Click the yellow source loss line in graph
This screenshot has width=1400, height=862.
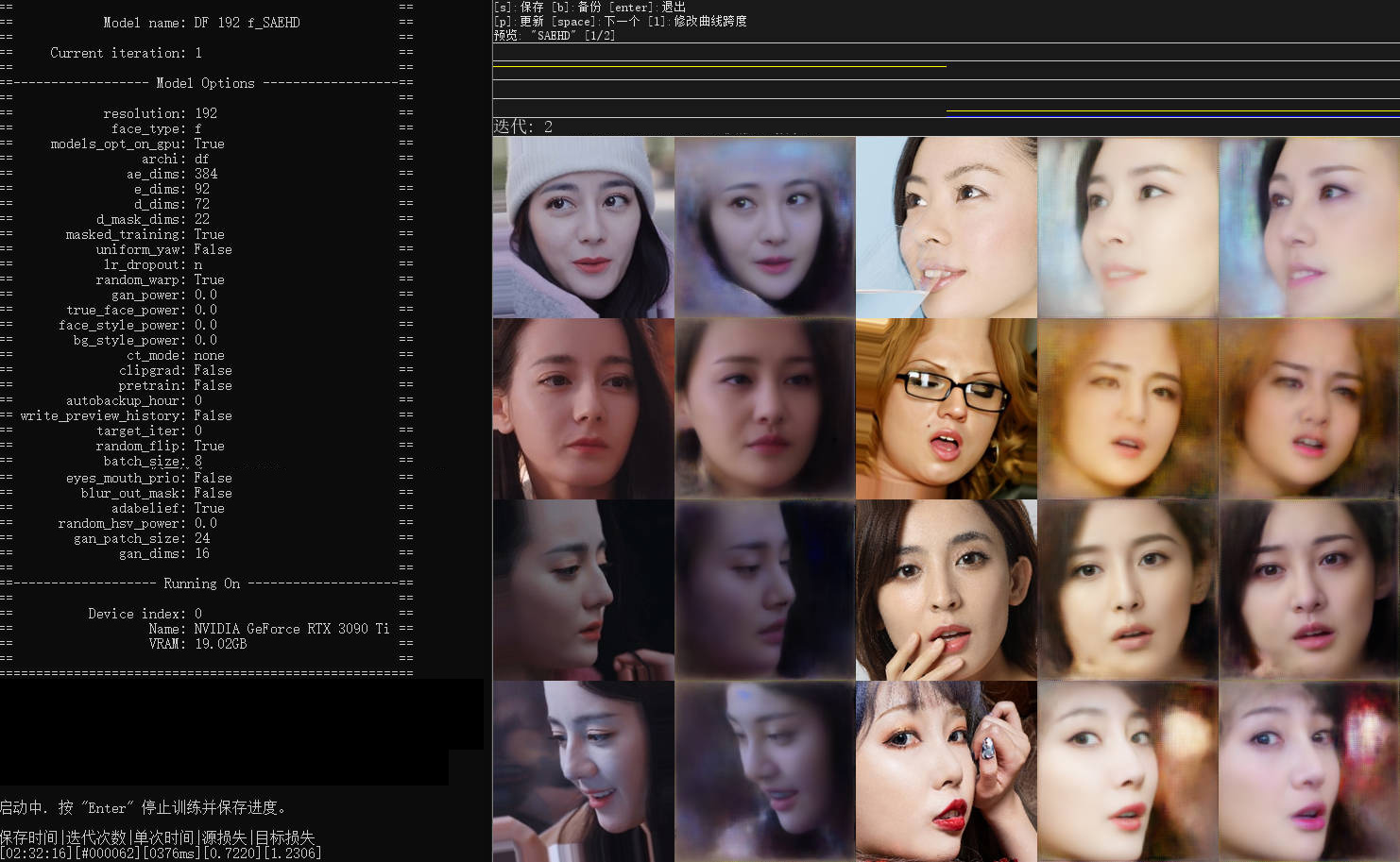[x=719, y=66]
